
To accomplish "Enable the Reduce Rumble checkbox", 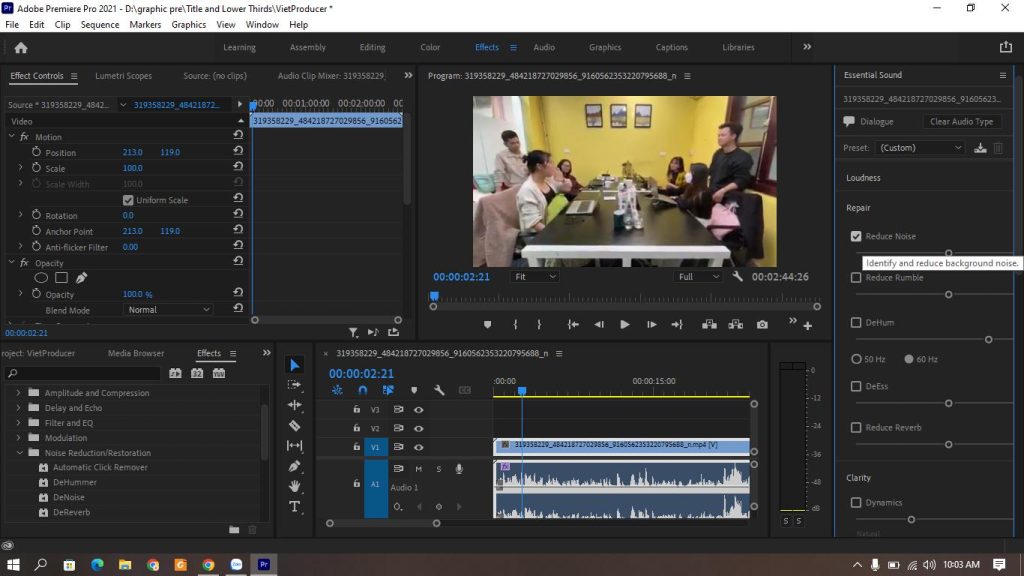I will coord(856,277).
